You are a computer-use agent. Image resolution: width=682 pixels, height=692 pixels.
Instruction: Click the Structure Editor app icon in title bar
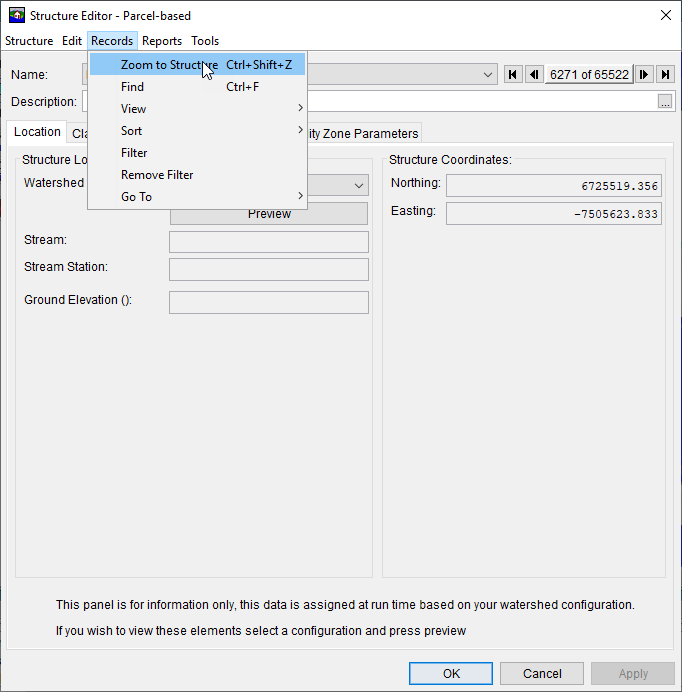click(x=17, y=15)
